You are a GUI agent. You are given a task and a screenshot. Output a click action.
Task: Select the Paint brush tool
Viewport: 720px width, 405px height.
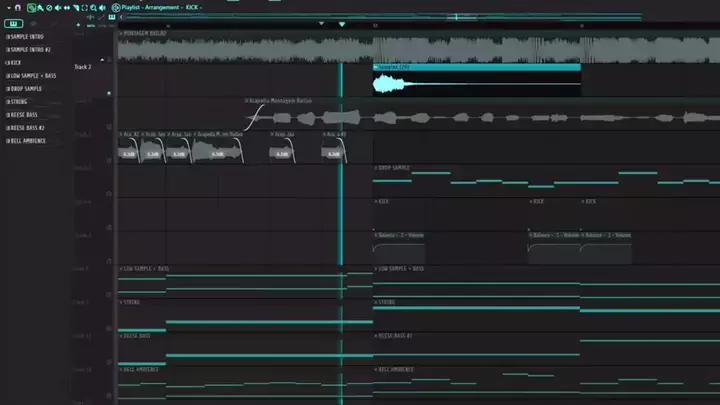pos(40,7)
